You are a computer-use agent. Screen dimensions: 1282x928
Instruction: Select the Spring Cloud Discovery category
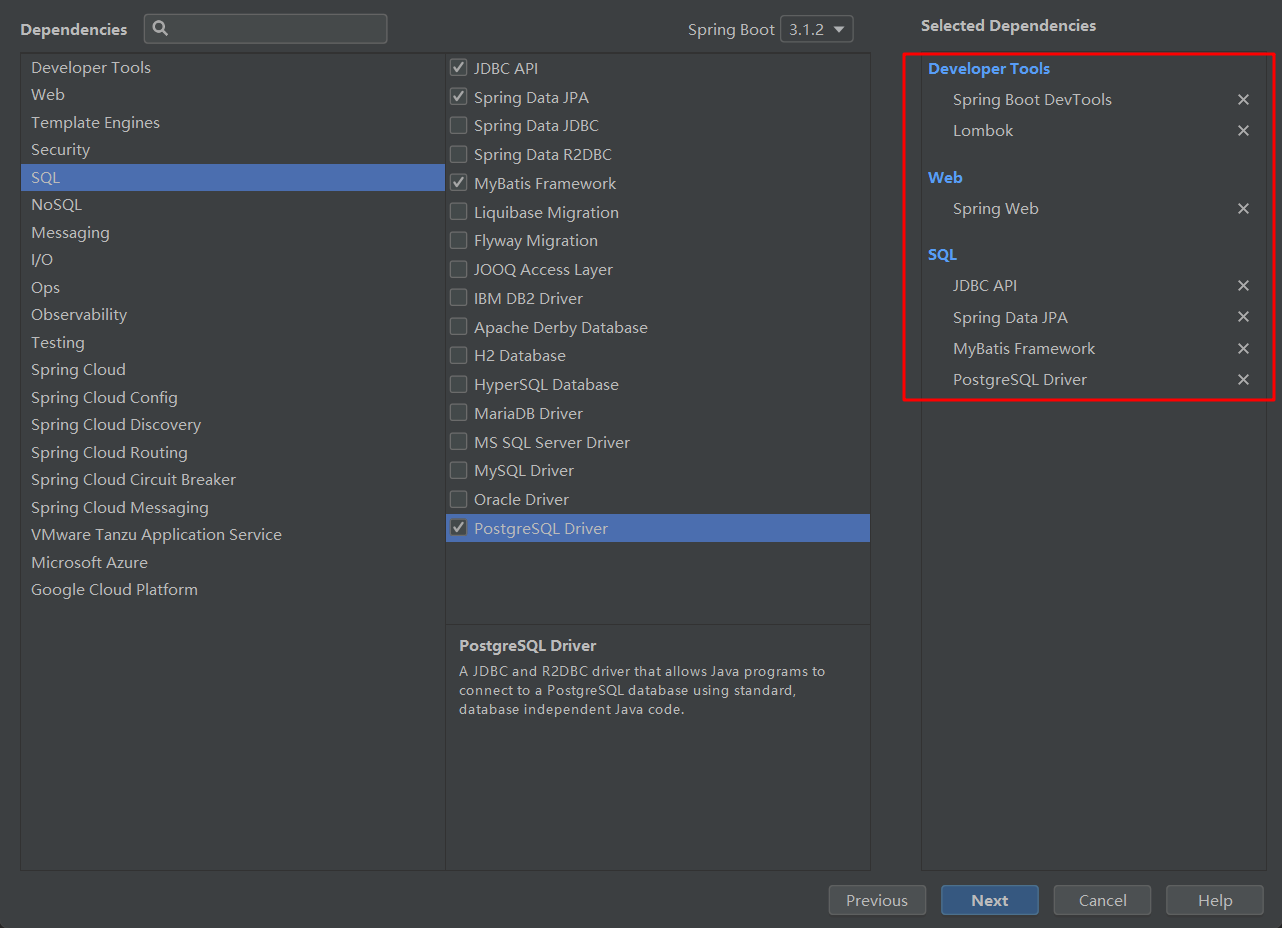click(232, 425)
